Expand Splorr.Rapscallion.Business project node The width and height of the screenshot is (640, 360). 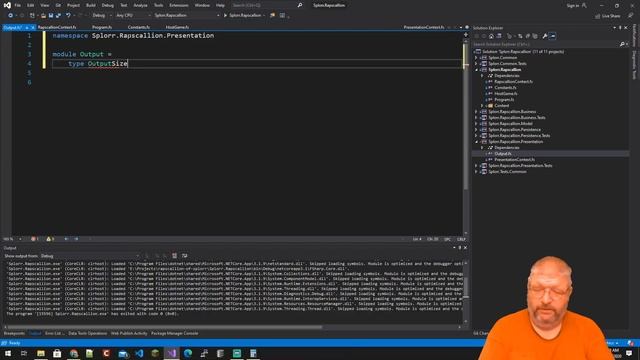coord(476,112)
